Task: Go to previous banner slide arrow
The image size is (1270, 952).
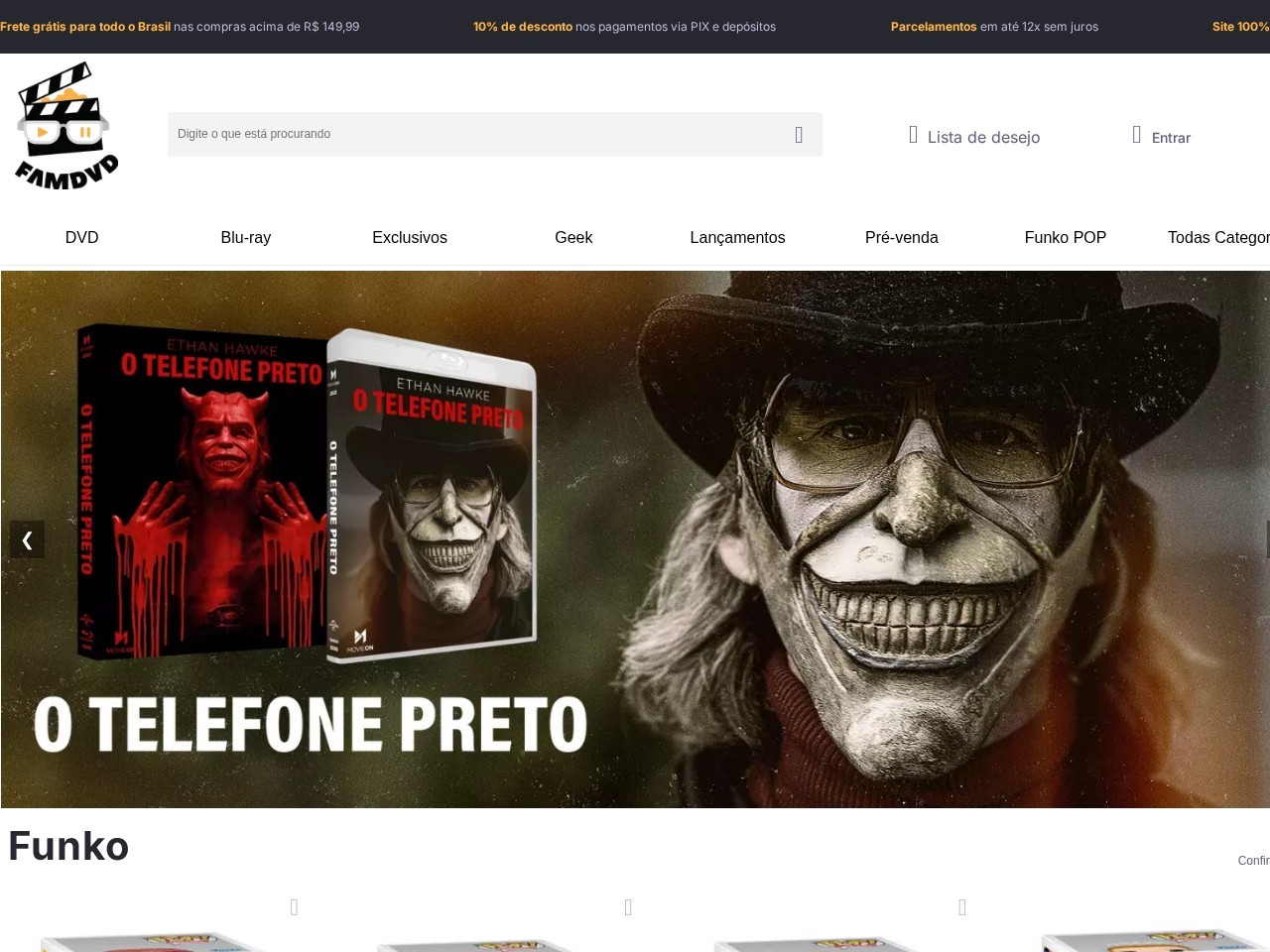Action: point(27,539)
